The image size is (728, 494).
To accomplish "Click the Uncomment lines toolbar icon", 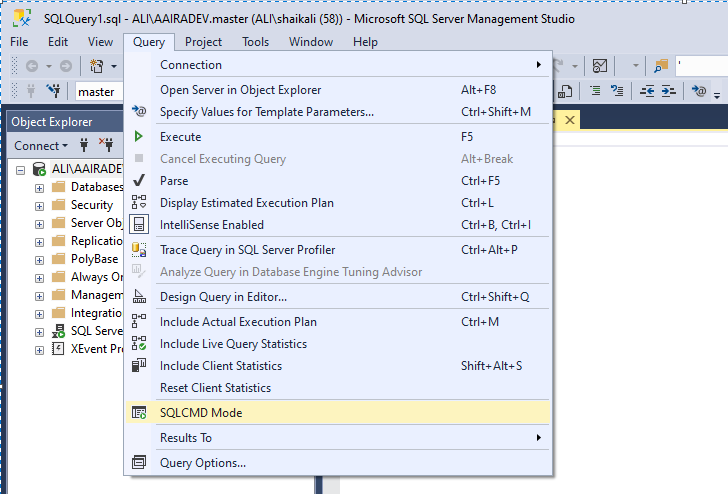I will pos(617,91).
